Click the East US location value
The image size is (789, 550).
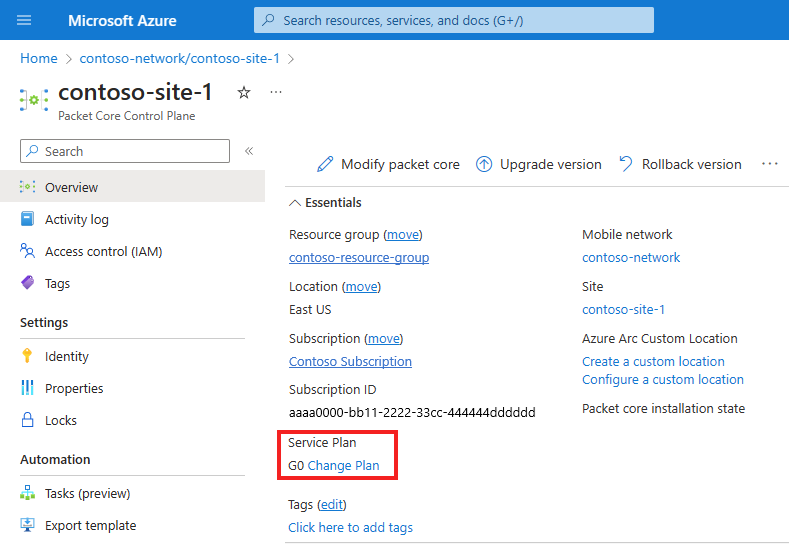point(310,310)
